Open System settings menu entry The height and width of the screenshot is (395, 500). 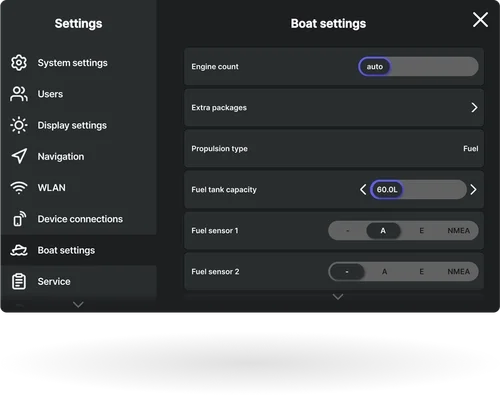pyautogui.click(x=79, y=63)
